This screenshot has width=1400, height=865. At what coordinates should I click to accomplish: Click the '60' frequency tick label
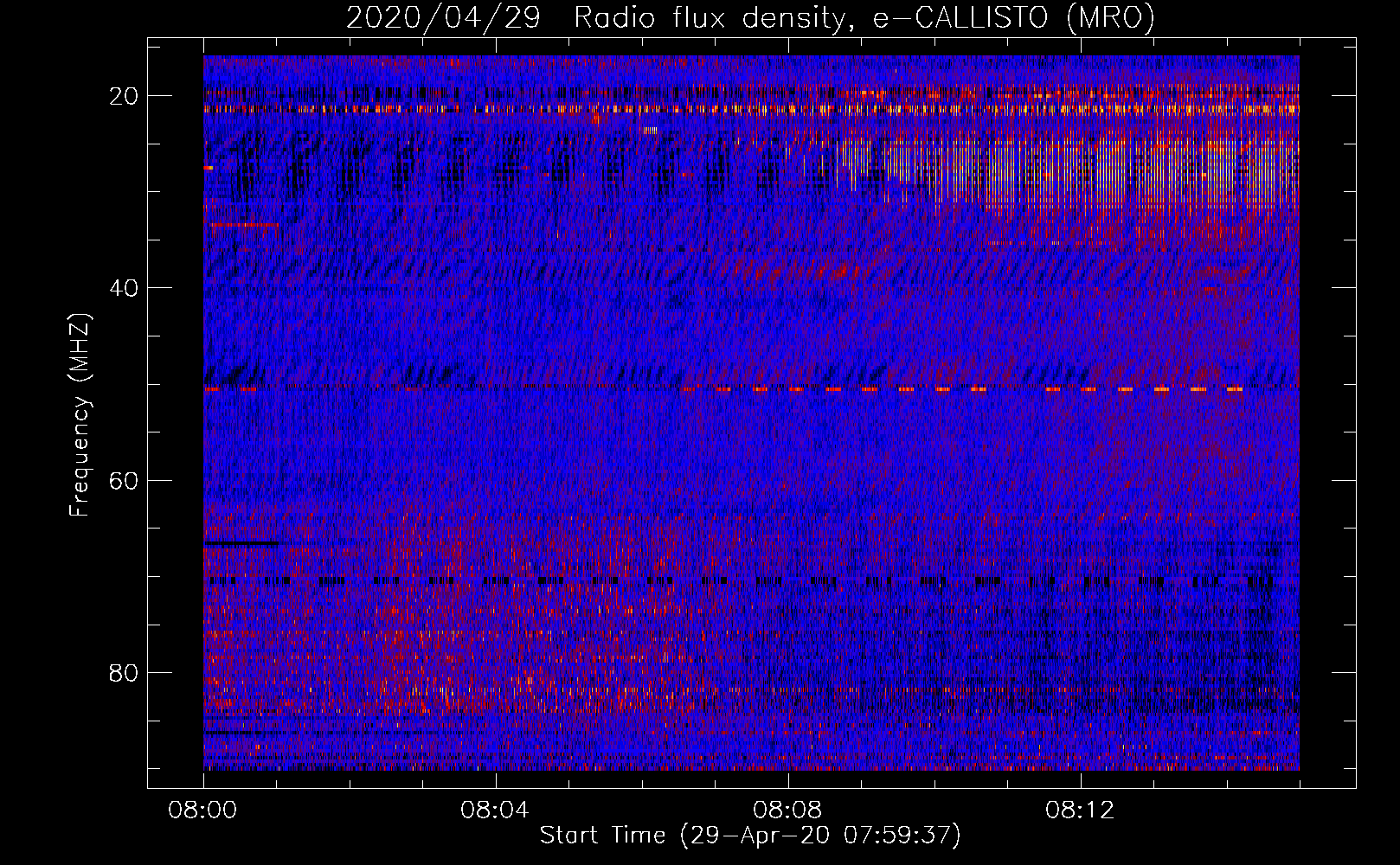click(125, 480)
